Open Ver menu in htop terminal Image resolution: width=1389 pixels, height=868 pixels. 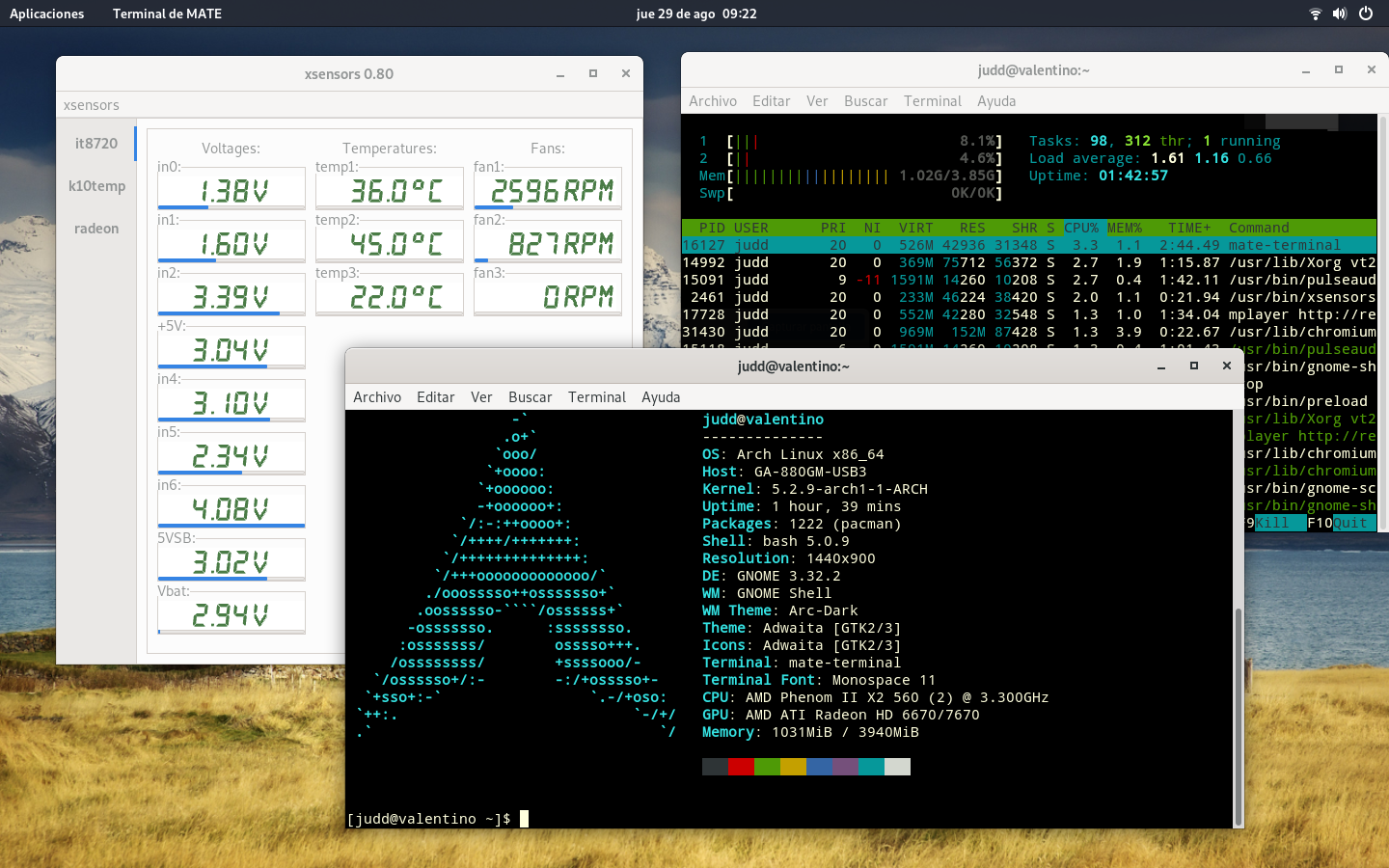click(x=817, y=101)
